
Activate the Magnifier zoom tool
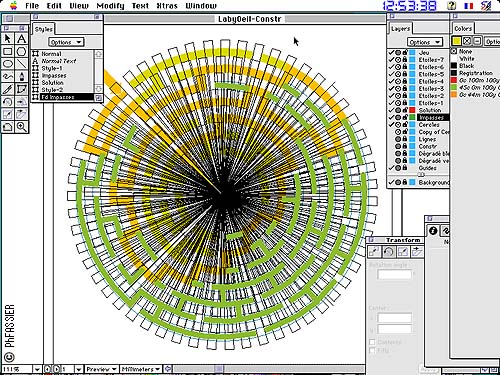(x=22, y=127)
